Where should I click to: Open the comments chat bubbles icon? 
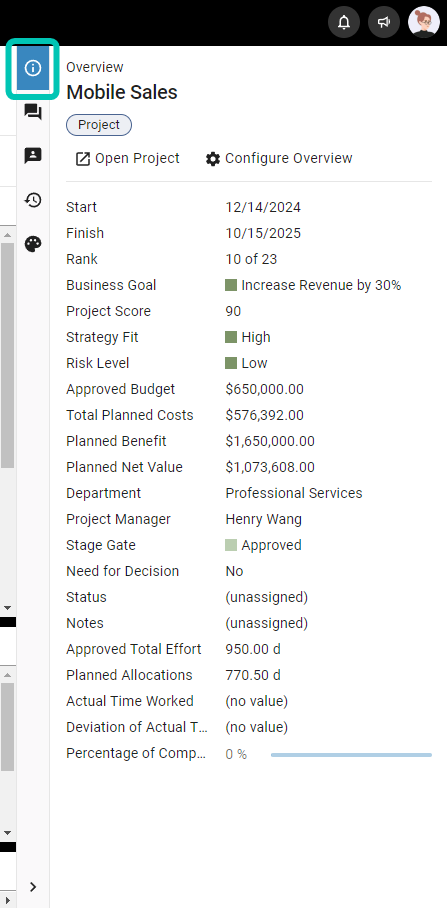click(x=33, y=112)
